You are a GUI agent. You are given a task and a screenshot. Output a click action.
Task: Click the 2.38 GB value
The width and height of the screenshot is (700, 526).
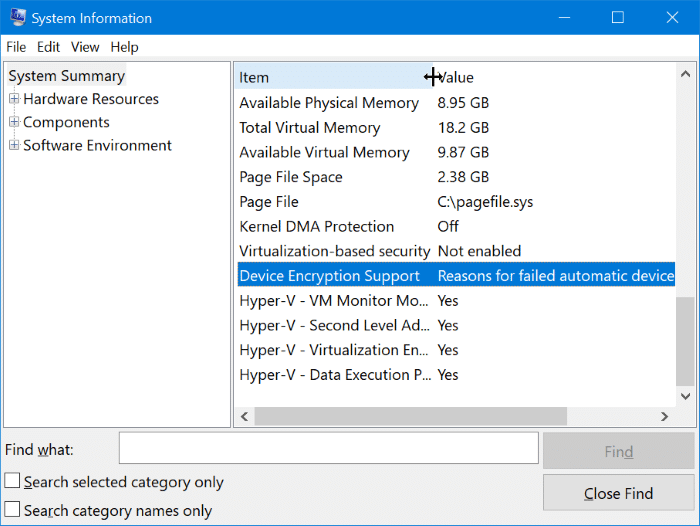(463, 177)
